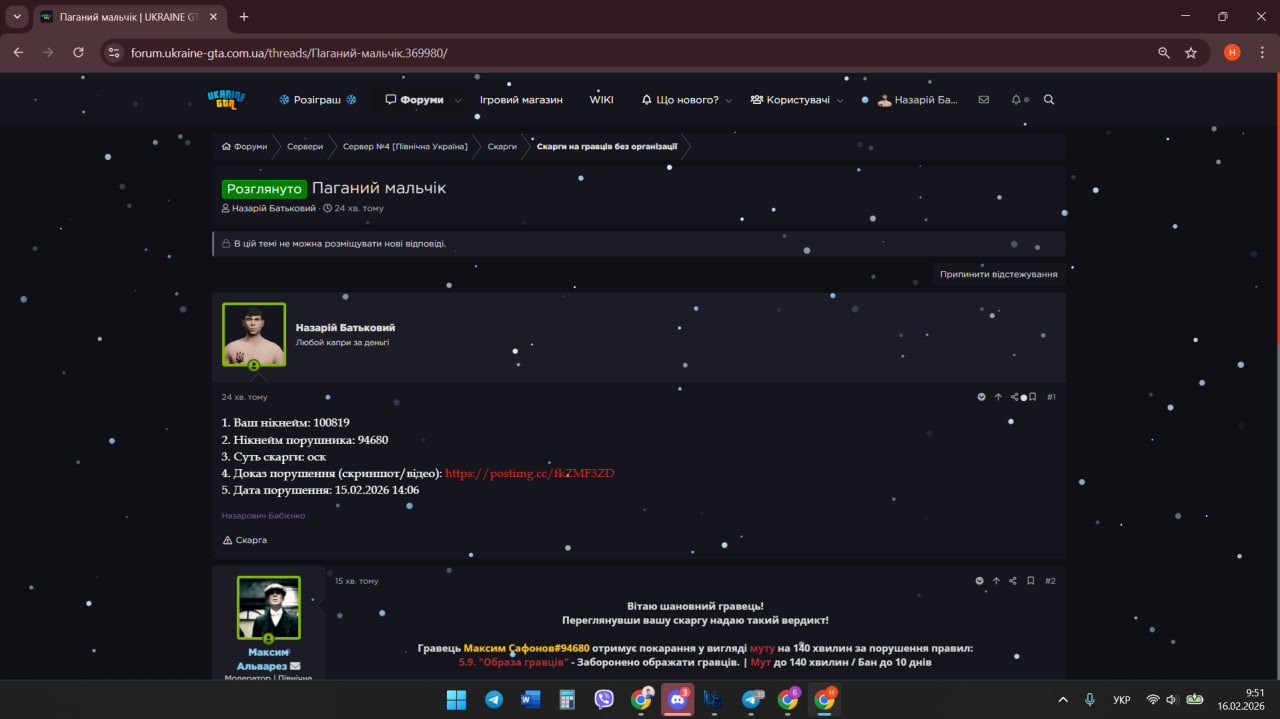Share post #1 using share icon
This screenshot has height=719, width=1280.
click(1014, 397)
